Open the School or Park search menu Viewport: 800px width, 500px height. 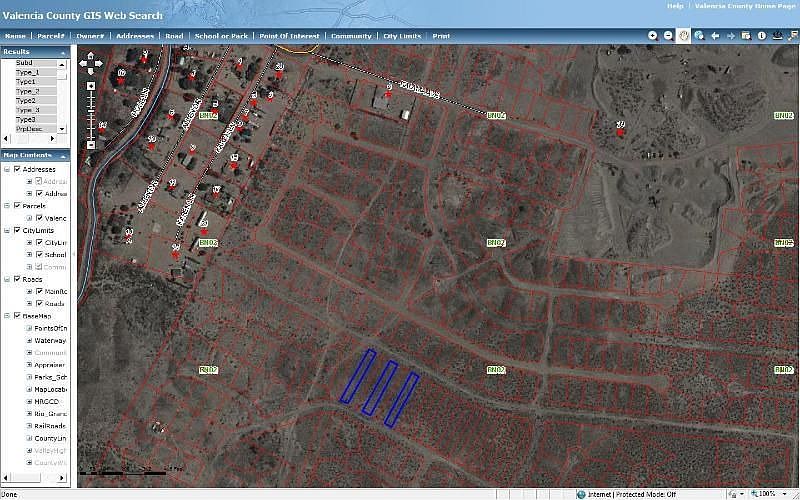coord(221,36)
